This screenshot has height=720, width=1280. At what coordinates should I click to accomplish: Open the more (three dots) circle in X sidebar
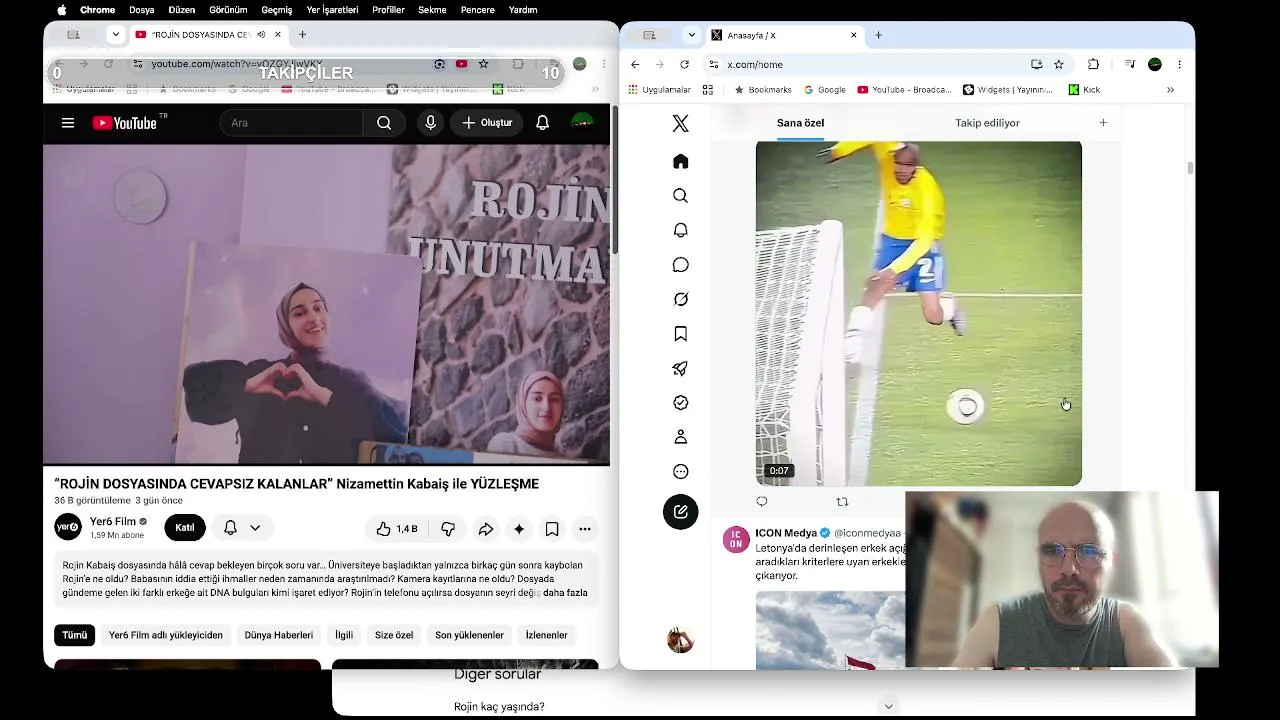click(680, 471)
